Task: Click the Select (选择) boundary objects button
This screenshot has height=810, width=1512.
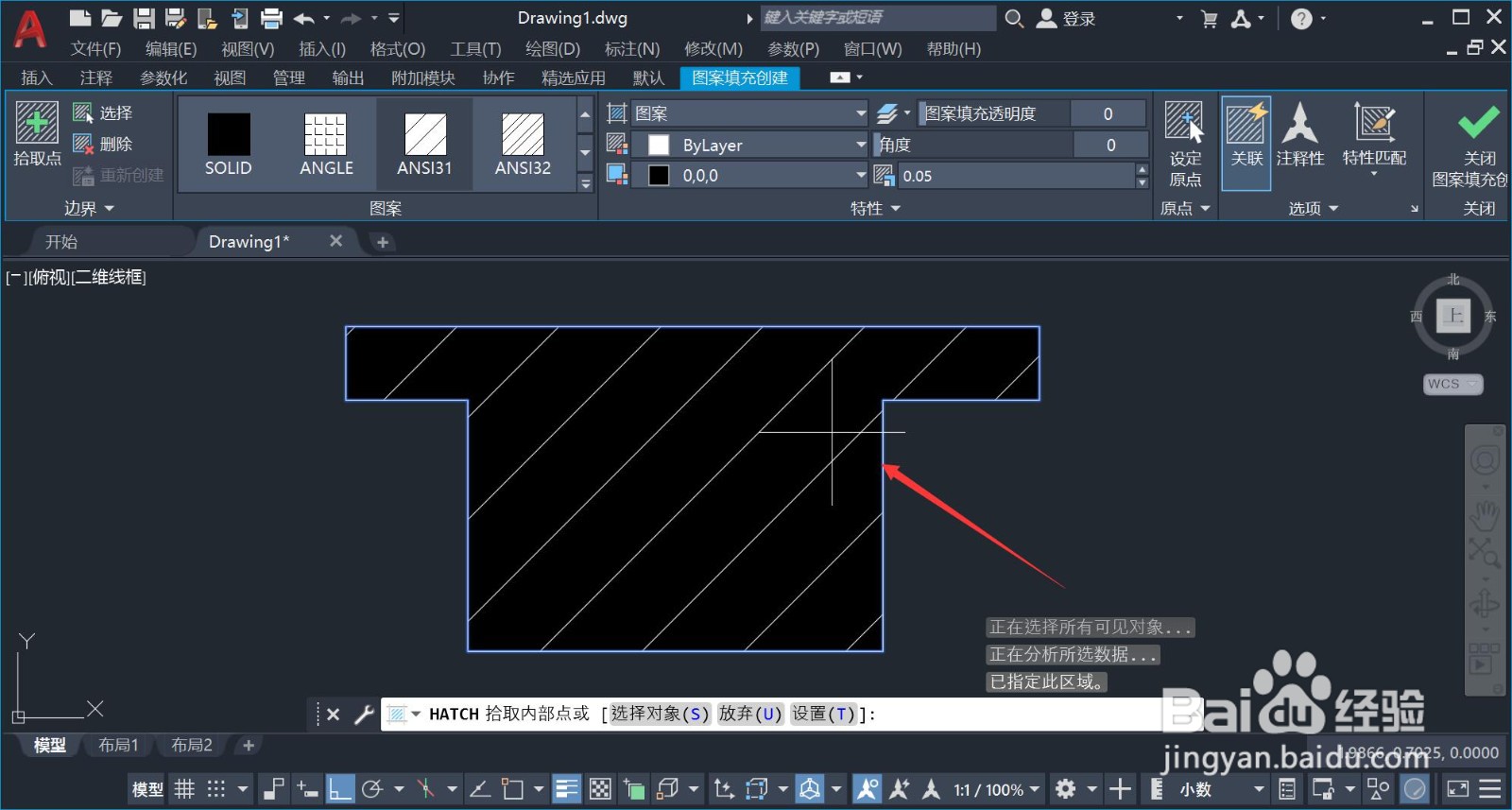Action: point(103,113)
